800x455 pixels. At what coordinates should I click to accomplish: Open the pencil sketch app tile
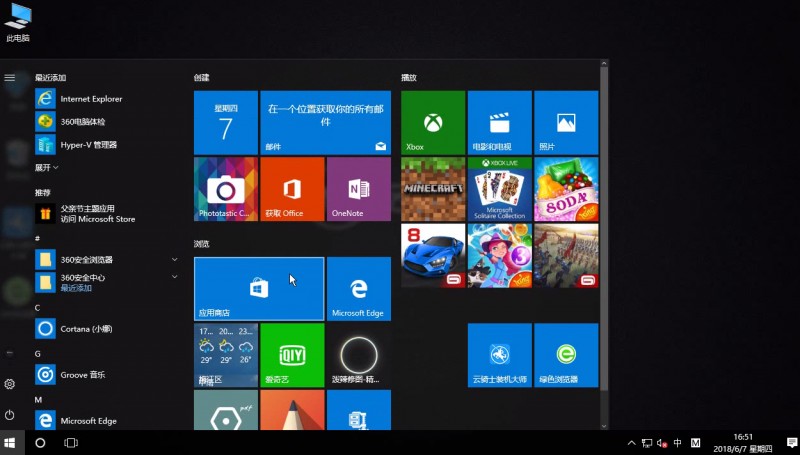[x=292, y=410]
